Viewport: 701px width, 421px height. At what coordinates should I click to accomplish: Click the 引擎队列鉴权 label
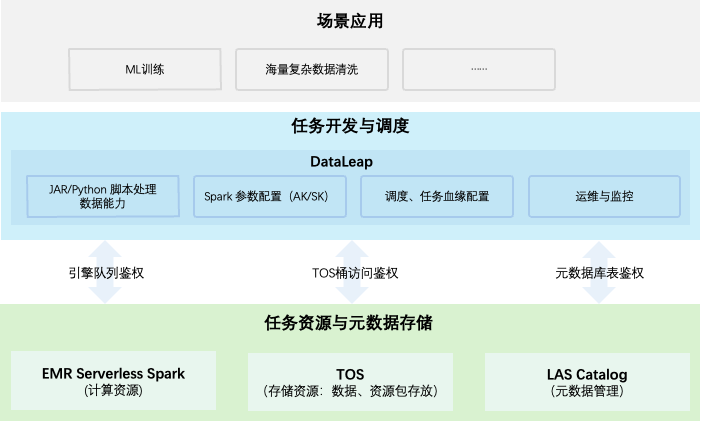(x=106, y=273)
